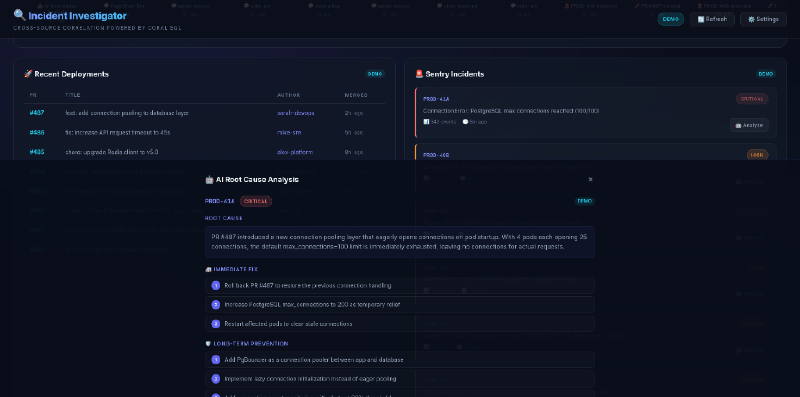Open author sarah-devops
This screenshot has height=397, width=800.
(295, 113)
